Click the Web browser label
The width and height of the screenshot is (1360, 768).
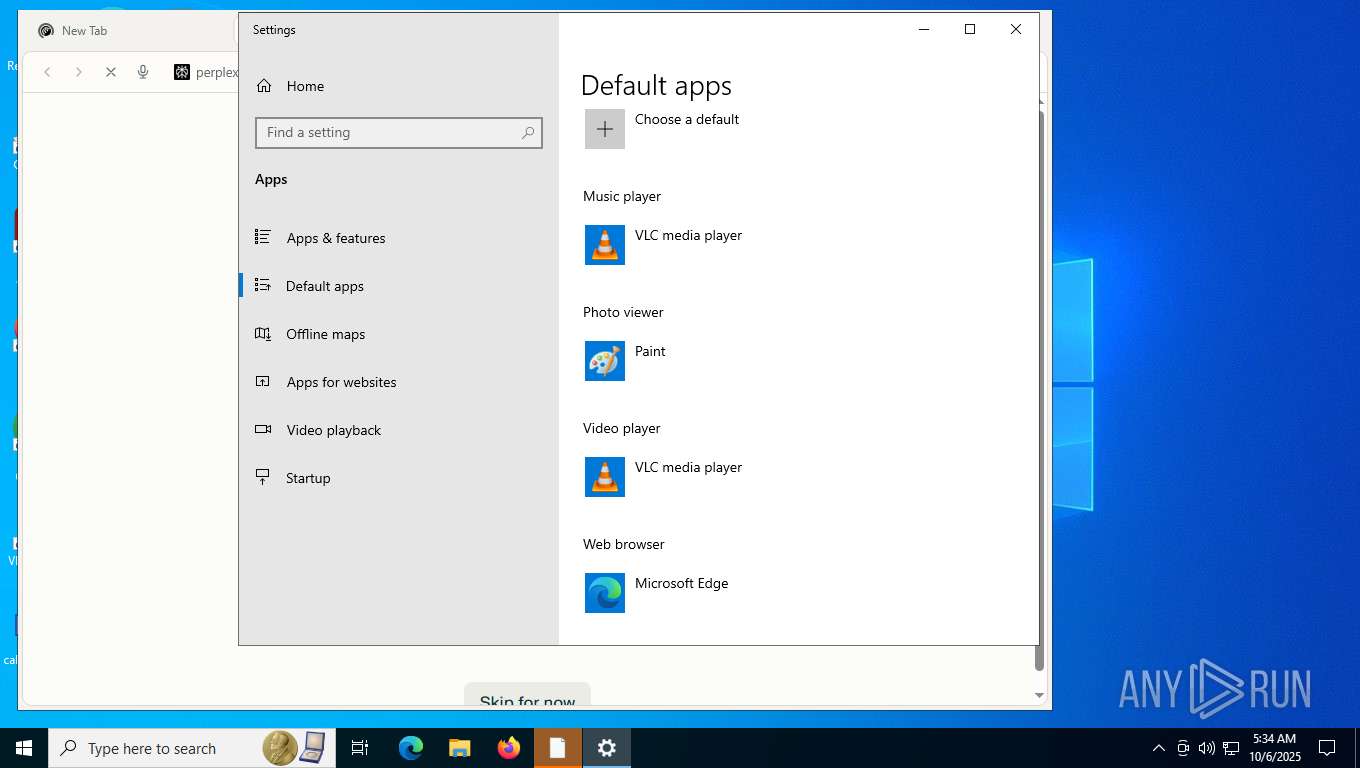(x=624, y=544)
